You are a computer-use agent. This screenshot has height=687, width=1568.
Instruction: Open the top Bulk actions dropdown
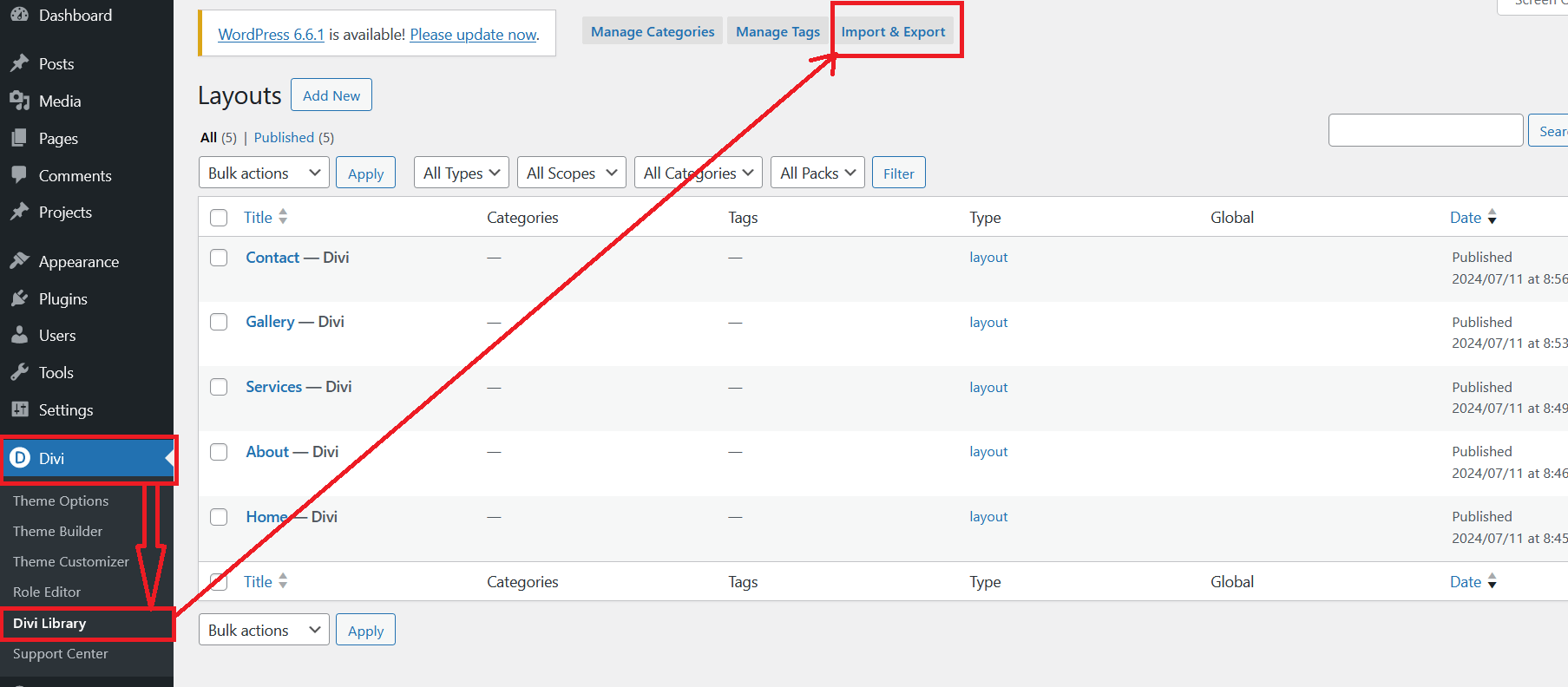264,173
